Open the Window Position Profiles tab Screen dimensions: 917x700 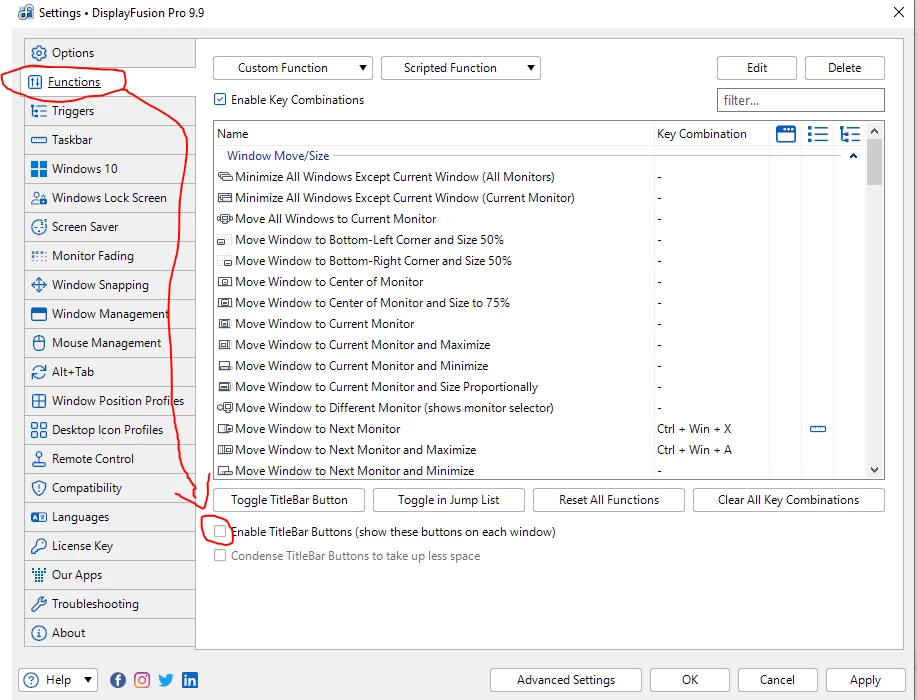(110, 401)
